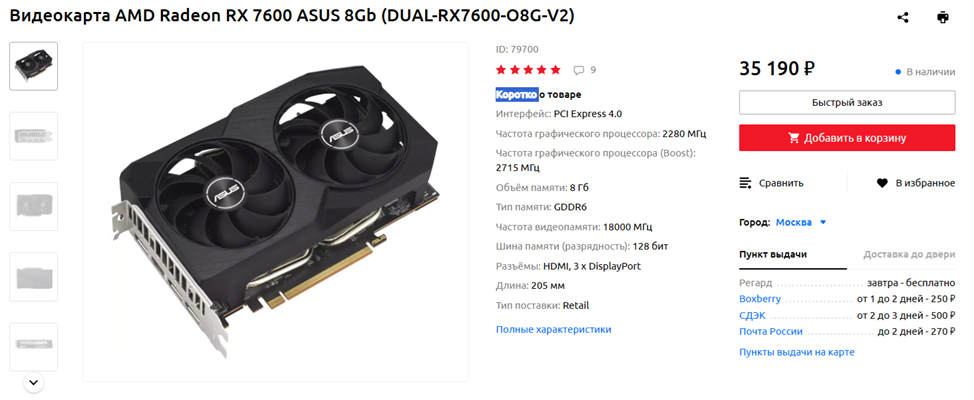Switch to Доставка до двери tab
This screenshot has height=400, width=974.
tap(909, 255)
